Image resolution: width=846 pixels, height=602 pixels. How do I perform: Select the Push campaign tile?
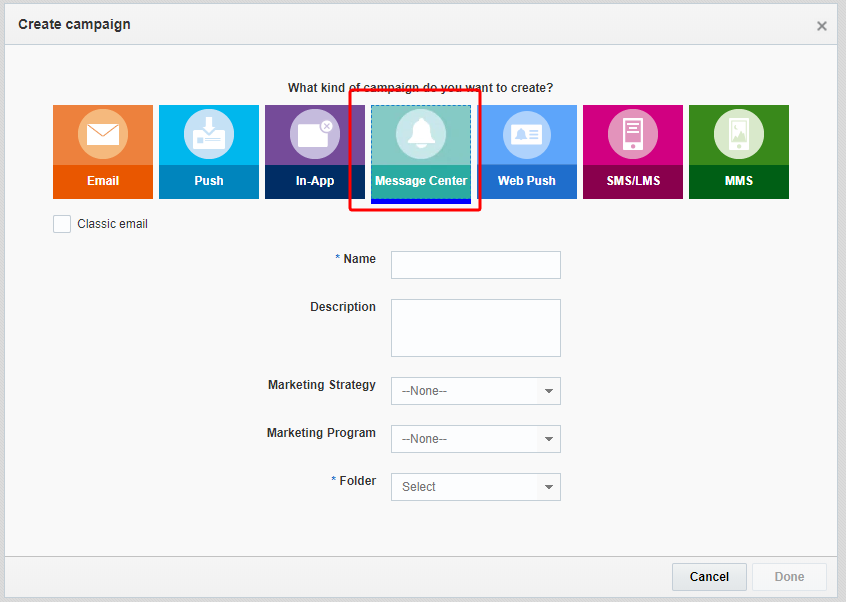[x=209, y=152]
